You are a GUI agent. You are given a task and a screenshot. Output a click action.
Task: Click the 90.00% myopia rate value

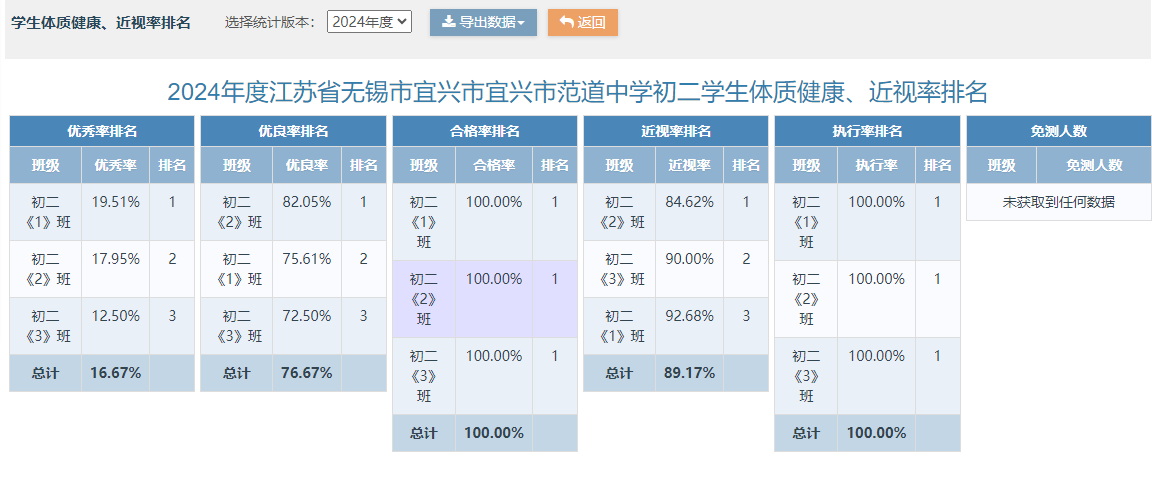(689, 259)
